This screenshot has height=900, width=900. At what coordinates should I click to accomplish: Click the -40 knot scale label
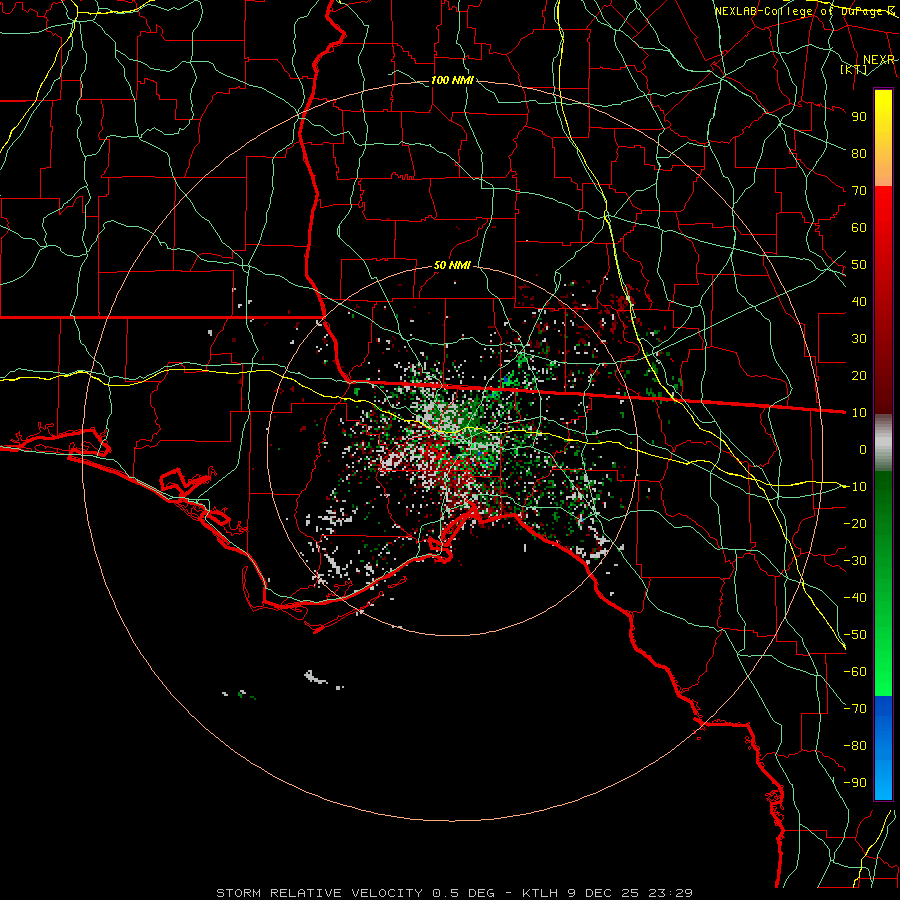point(855,598)
